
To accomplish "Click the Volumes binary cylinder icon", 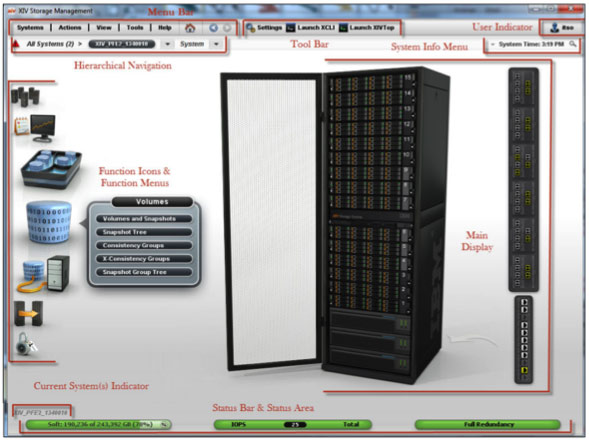I will (49, 222).
